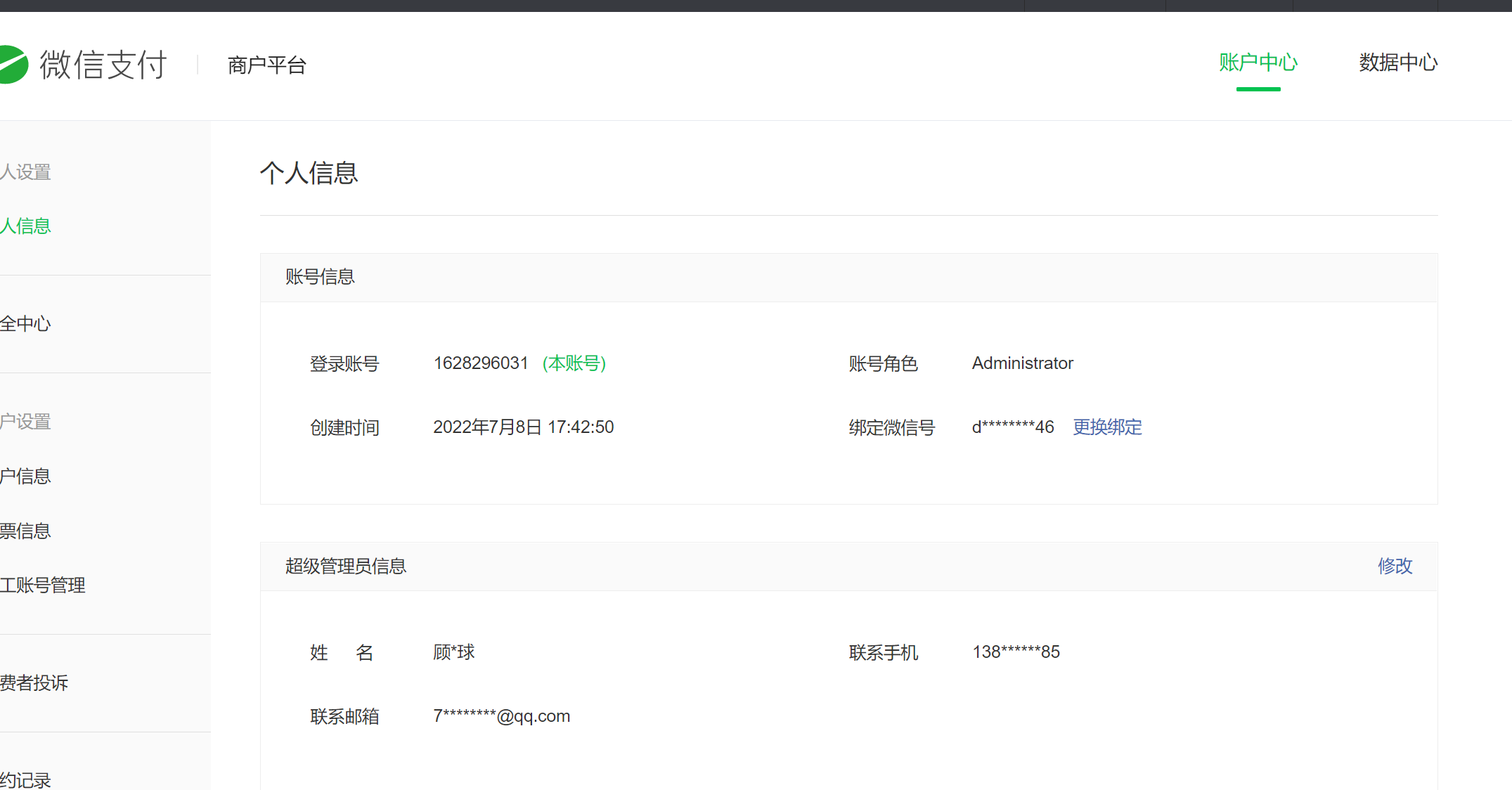The width and height of the screenshot is (1512, 790).
Task: Click 修改 for super administrator info
Action: point(1395,566)
